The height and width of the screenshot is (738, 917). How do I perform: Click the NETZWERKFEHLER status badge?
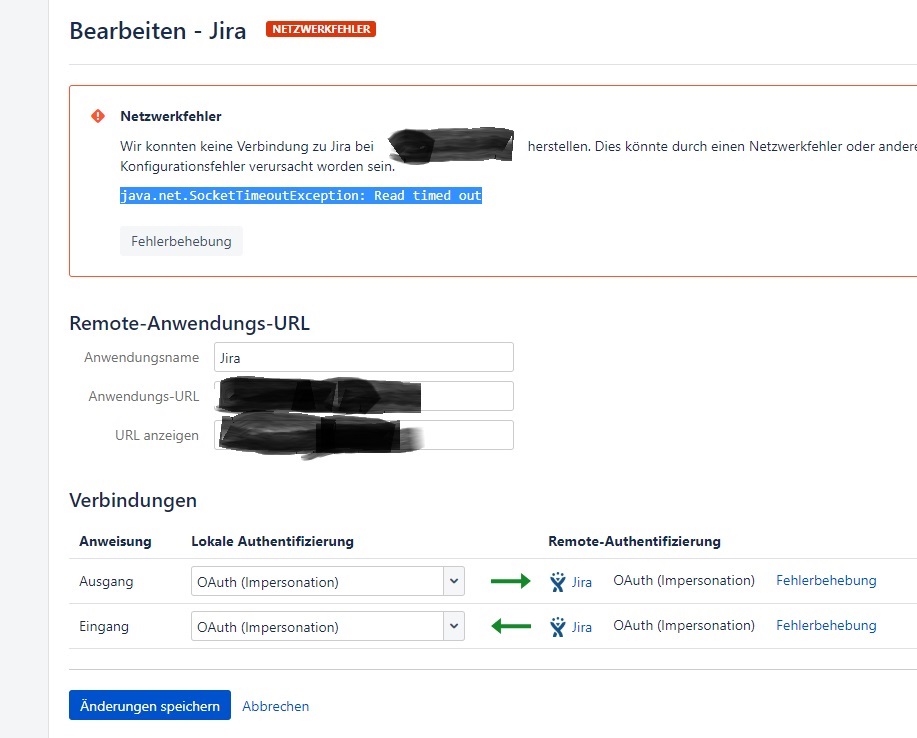(320, 29)
